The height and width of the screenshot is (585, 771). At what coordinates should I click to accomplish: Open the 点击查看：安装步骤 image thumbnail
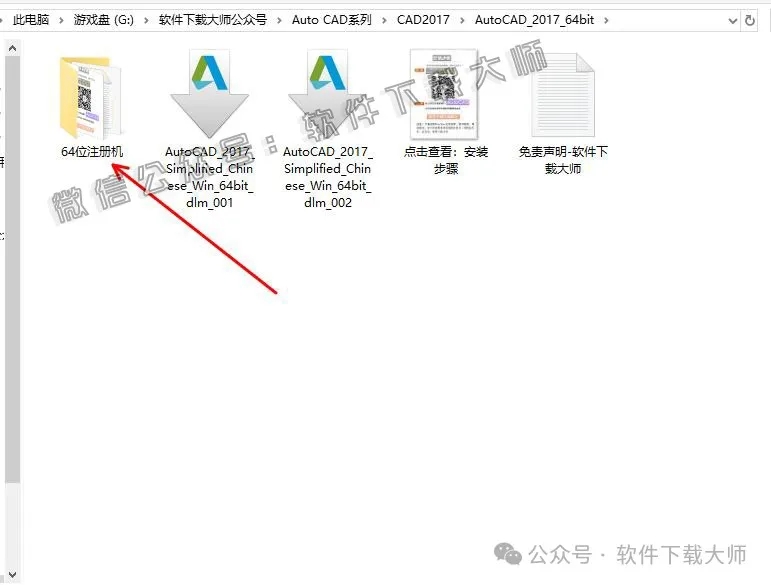(x=445, y=94)
